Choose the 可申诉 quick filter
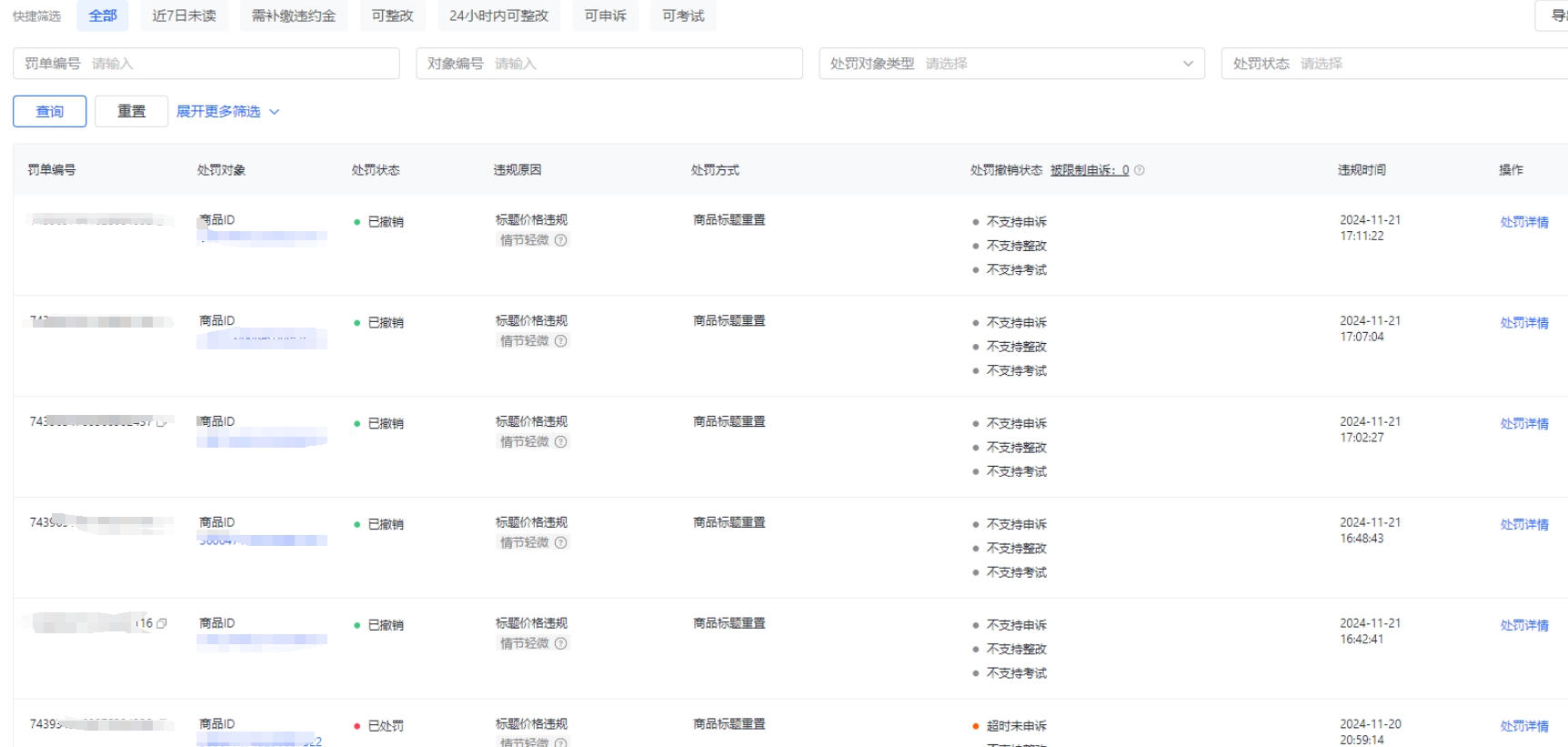 point(605,15)
